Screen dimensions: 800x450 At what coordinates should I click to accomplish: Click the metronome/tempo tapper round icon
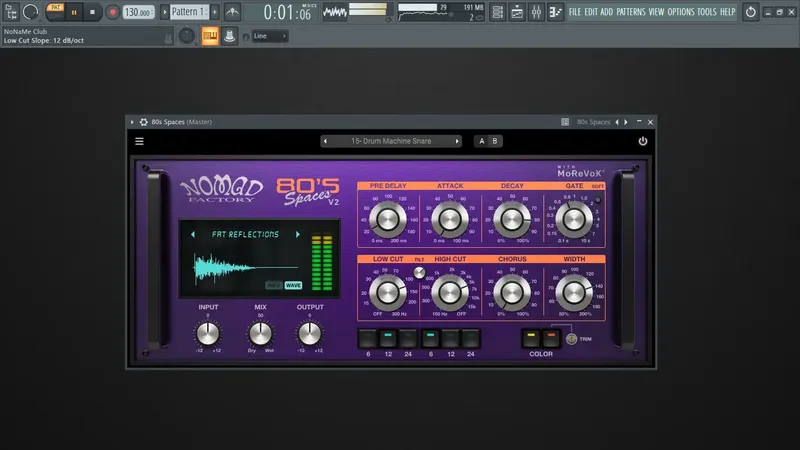[x=31, y=12]
